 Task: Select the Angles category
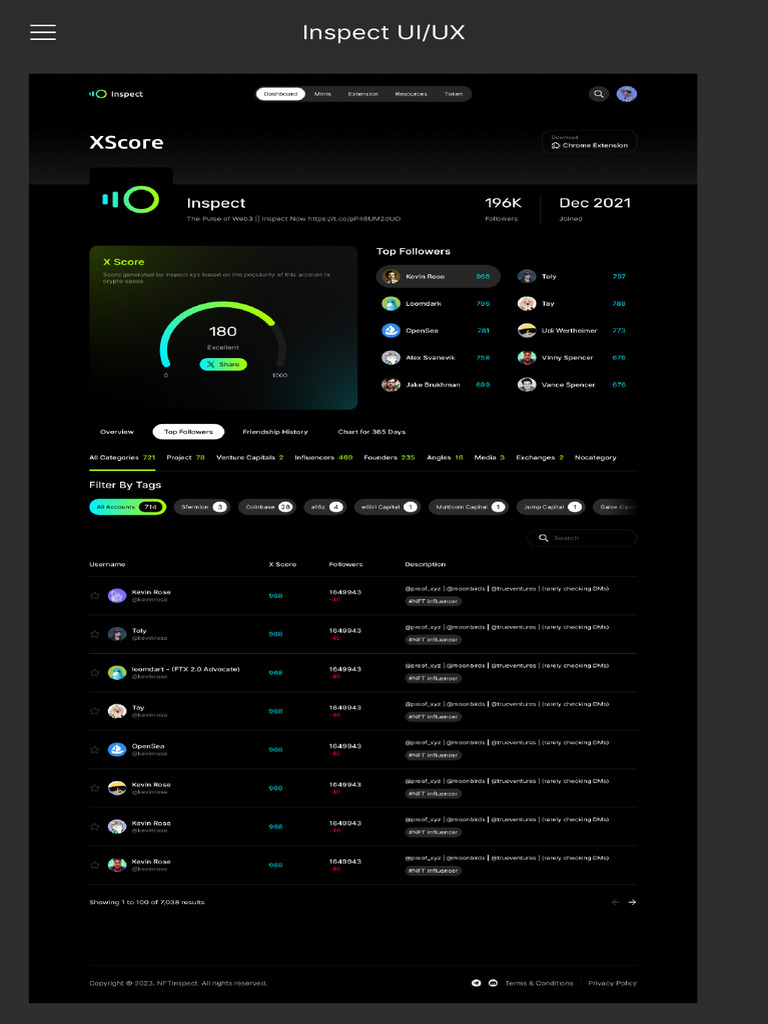coord(445,458)
